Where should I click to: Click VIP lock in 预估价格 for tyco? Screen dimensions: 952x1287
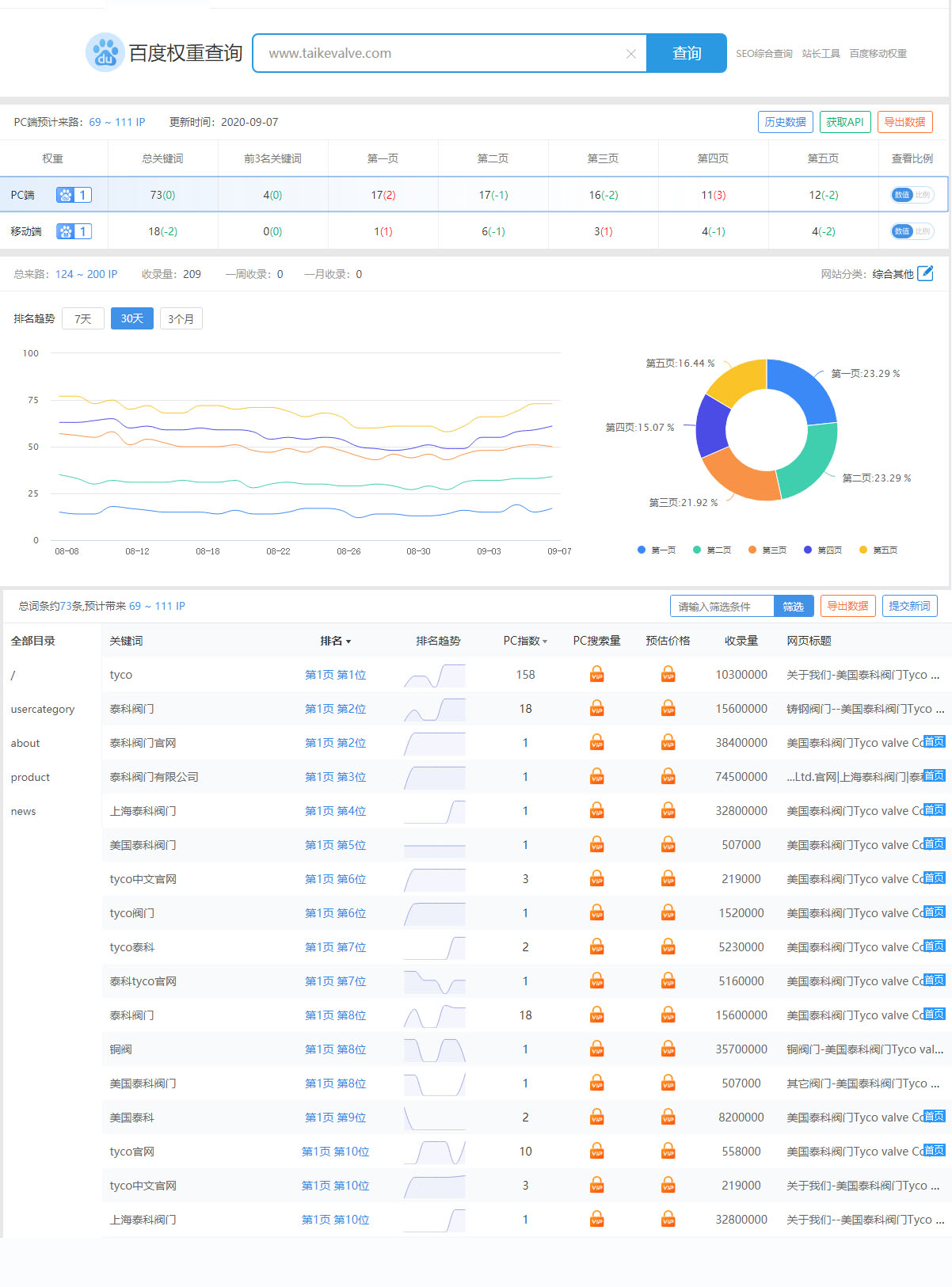(x=668, y=674)
